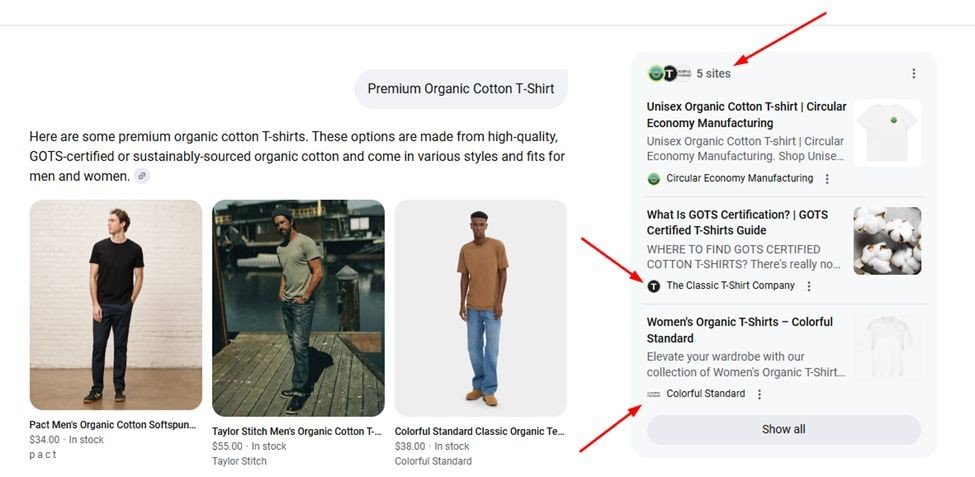Open options for The Classic T-Shirt Company

tap(809, 286)
